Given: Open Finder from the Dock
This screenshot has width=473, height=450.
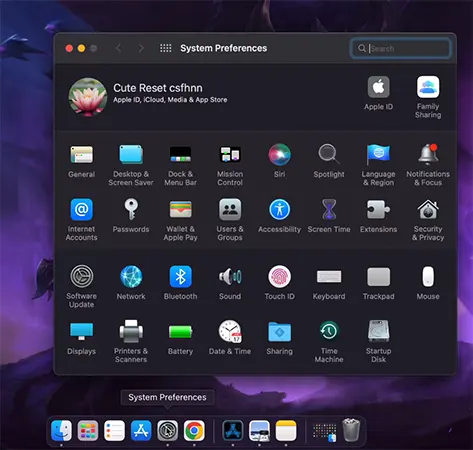Looking at the screenshot, I should pyautogui.click(x=61, y=430).
